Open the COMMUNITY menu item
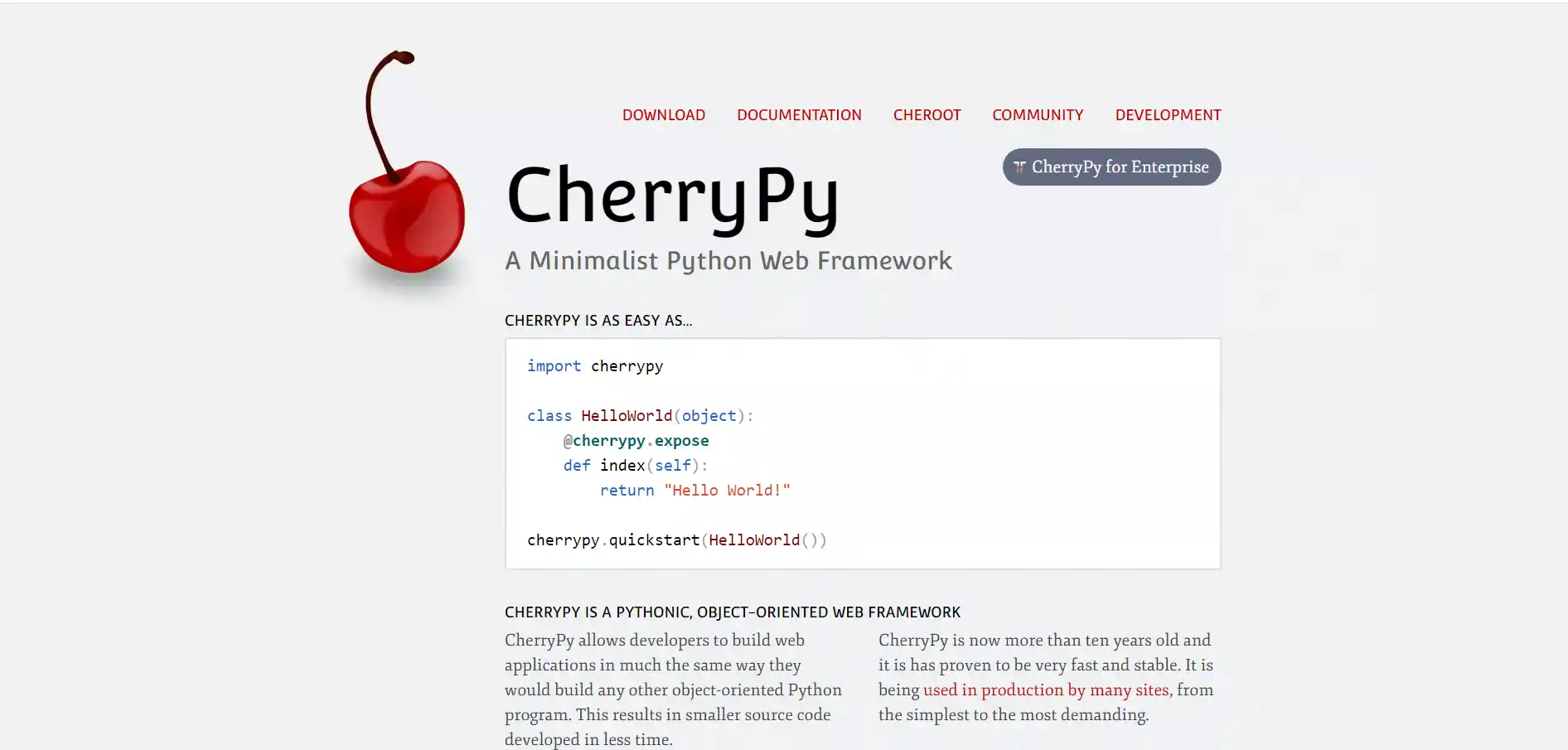Image resolution: width=1568 pixels, height=750 pixels. 1038,115
